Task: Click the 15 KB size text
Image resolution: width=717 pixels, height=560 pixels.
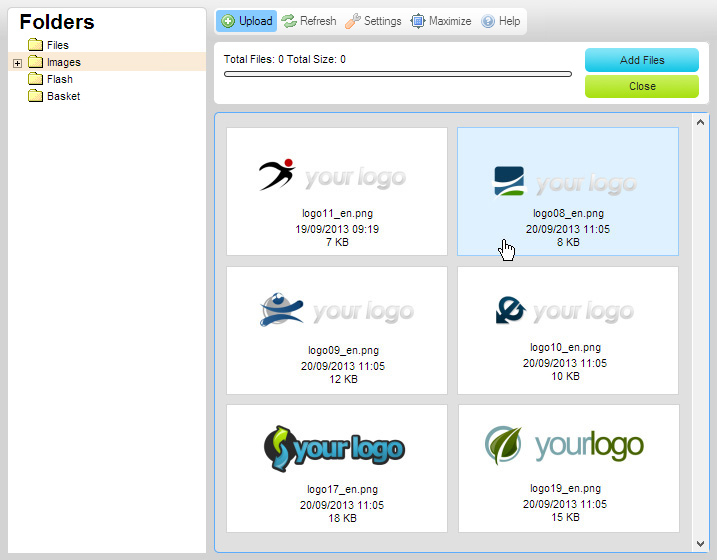Action: pos(565,517)
